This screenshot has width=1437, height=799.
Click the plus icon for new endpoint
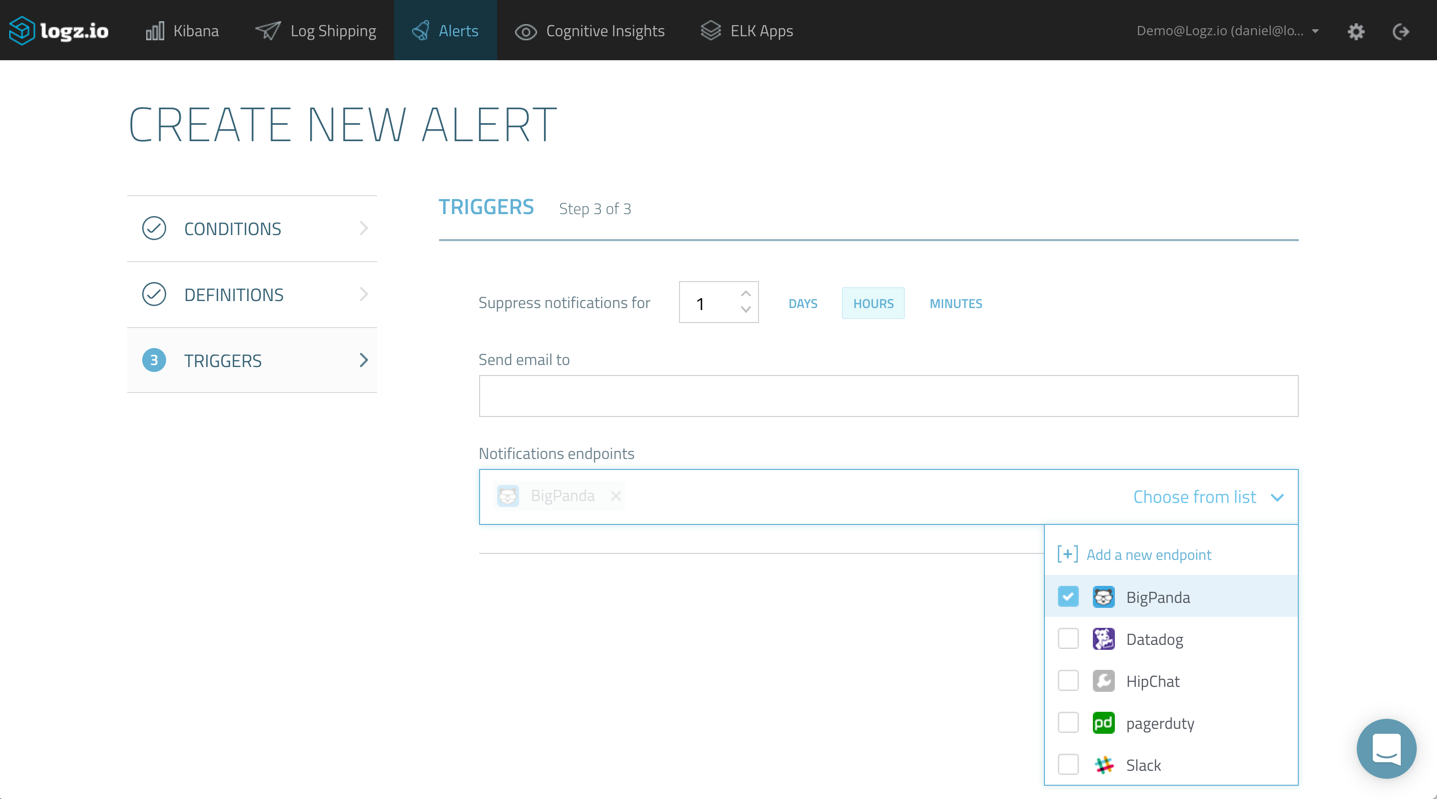(x=1067, y=554)
